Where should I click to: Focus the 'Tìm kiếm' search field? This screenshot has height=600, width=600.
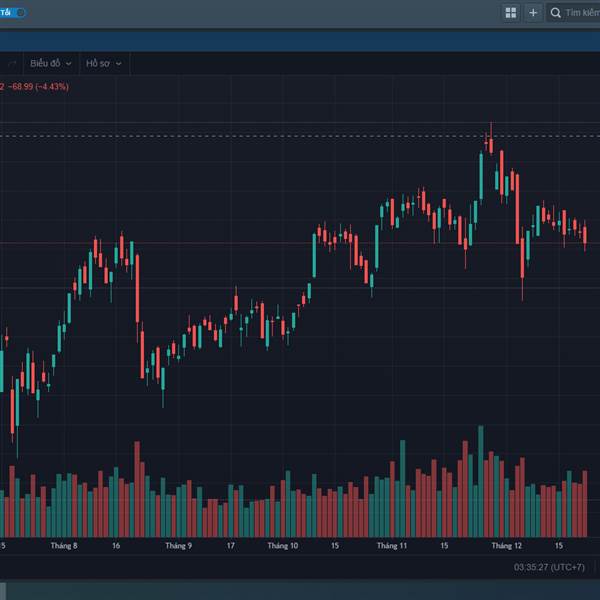tap(573, 13)
